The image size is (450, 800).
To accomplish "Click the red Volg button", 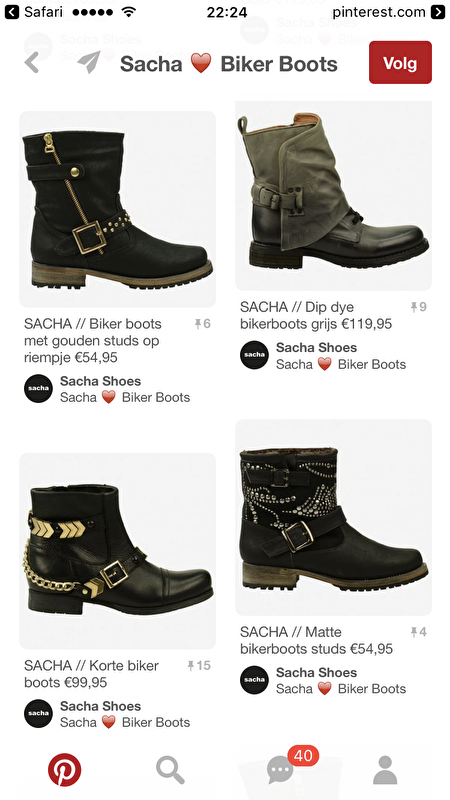I will point(401,62).
